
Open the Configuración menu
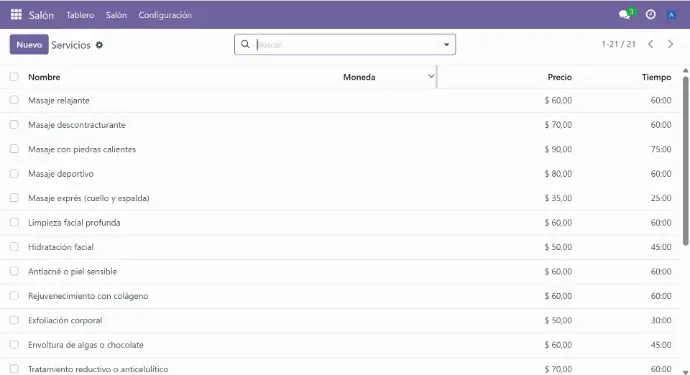pos(165,15)
